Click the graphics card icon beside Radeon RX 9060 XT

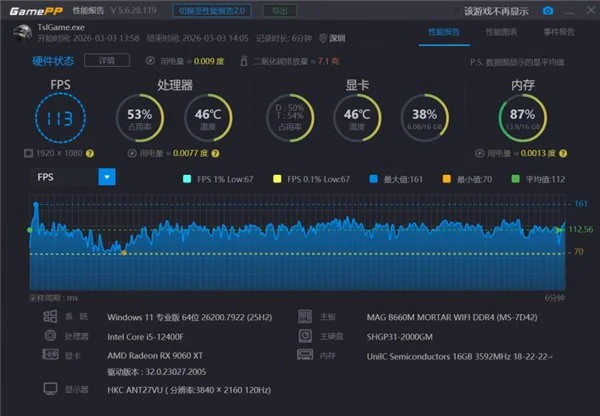(50, 355)
